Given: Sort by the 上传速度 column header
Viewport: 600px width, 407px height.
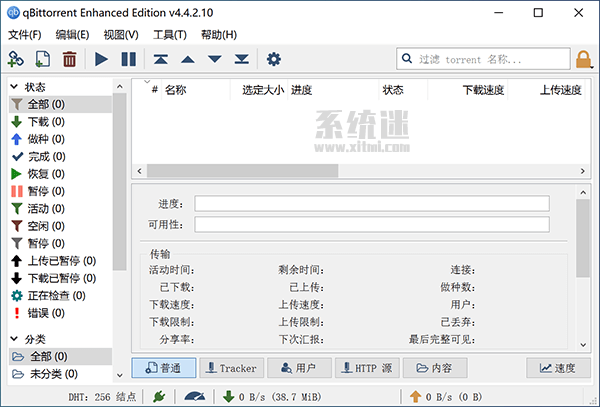Looking at the screenshot, I should click(x=546, y=90).
